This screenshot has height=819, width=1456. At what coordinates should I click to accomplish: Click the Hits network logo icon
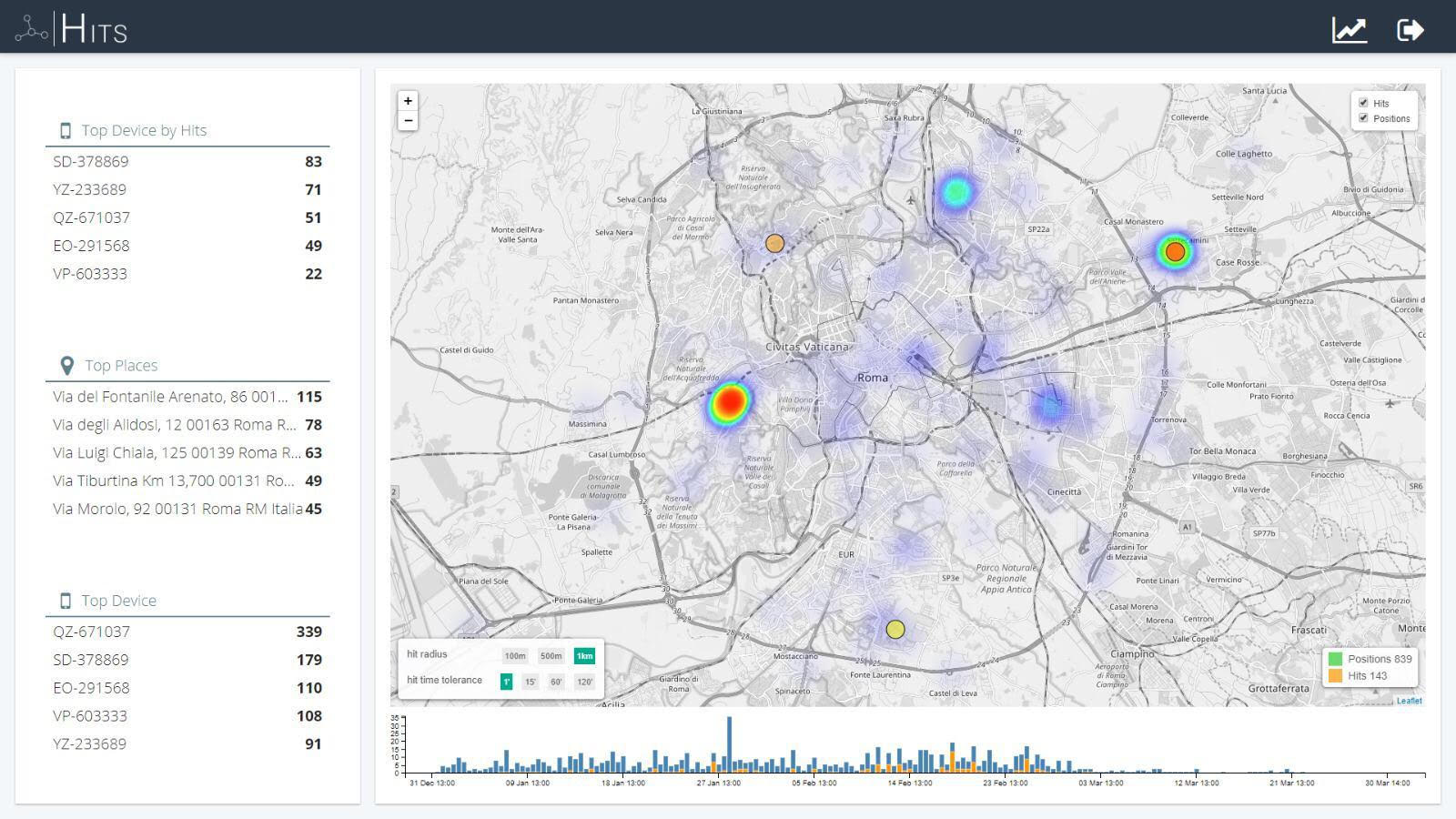[31, 29]
